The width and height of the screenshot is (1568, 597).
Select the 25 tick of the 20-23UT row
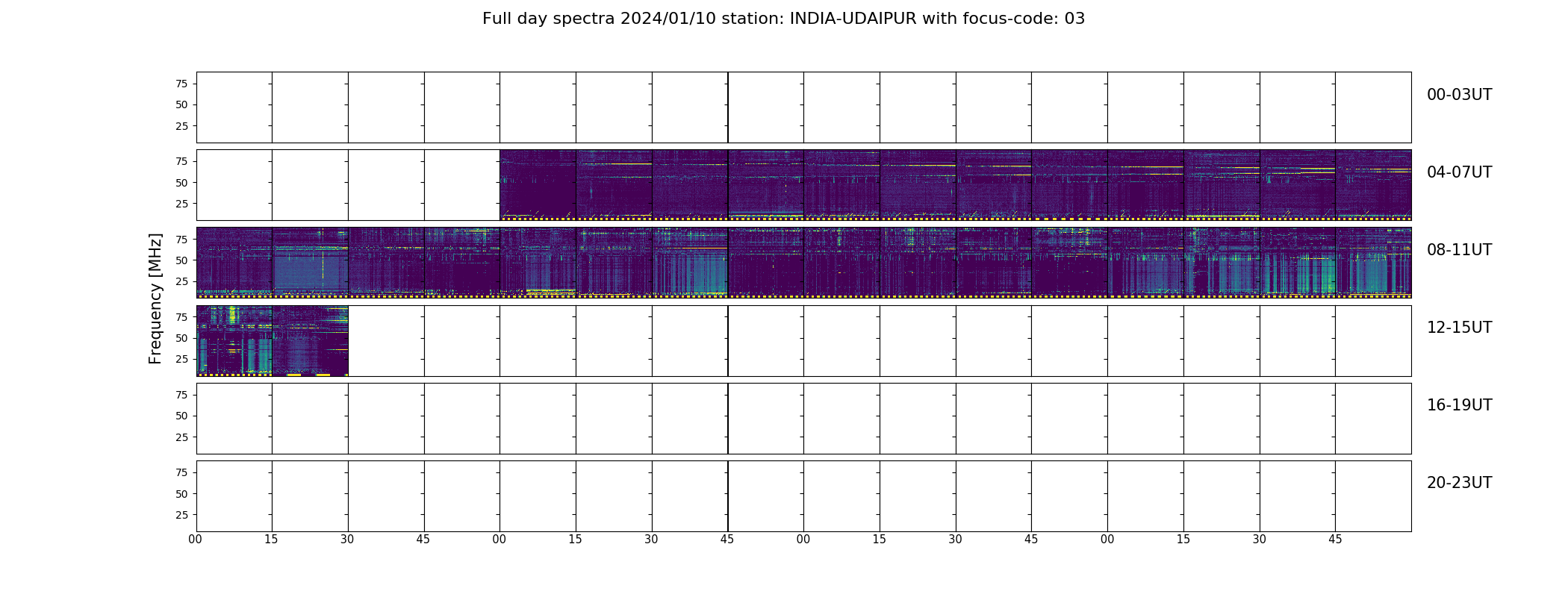pyautogui.click(x=181, y=515)
